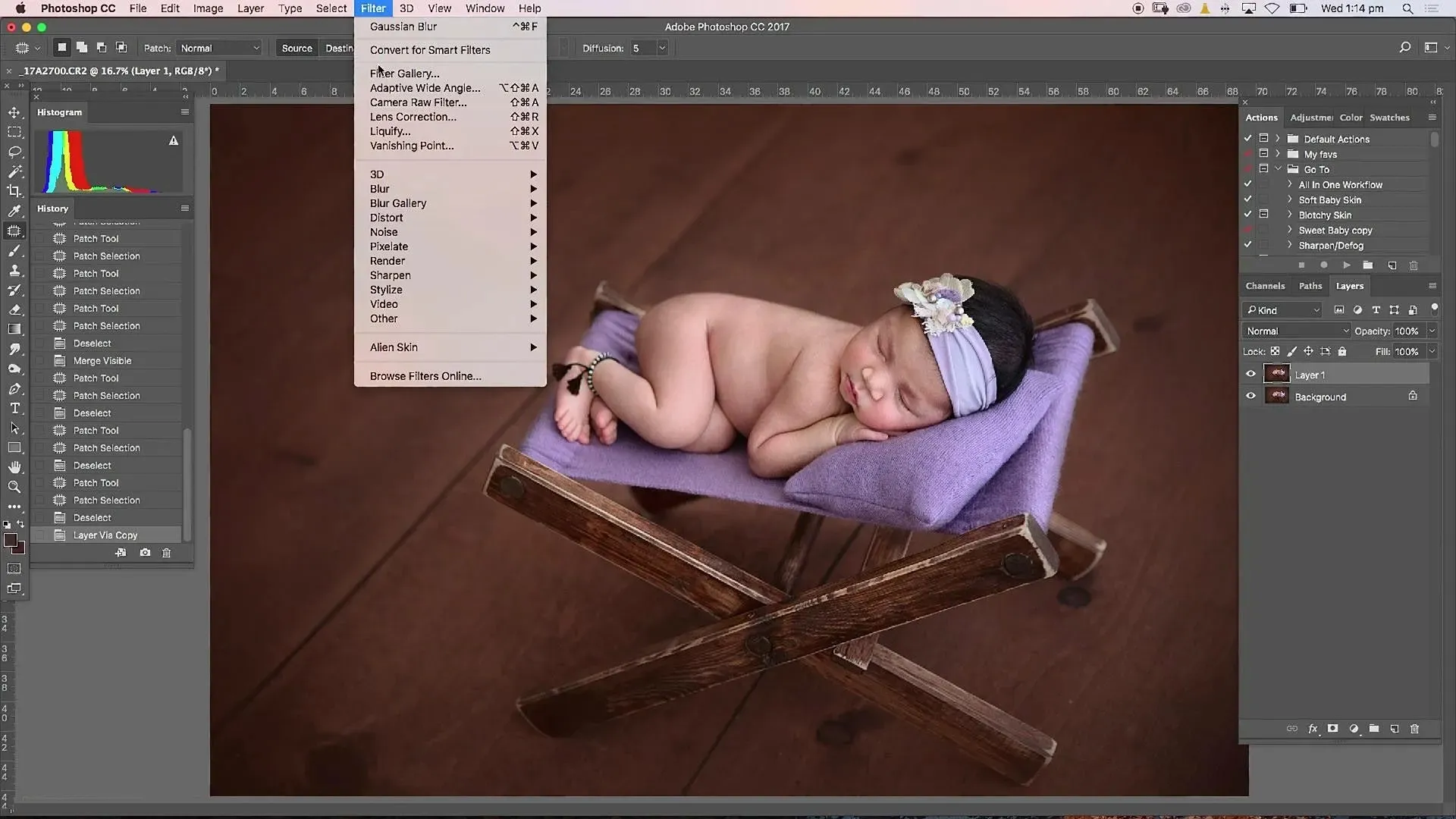
Task: Select the Eyedropper tool
Action: 14,211
